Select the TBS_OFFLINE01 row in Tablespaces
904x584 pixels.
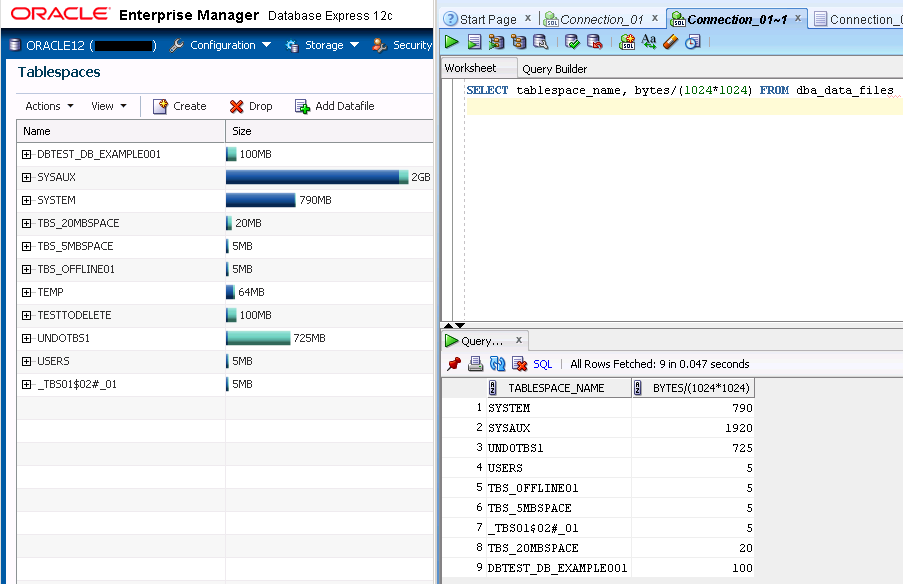click(225, 269)
